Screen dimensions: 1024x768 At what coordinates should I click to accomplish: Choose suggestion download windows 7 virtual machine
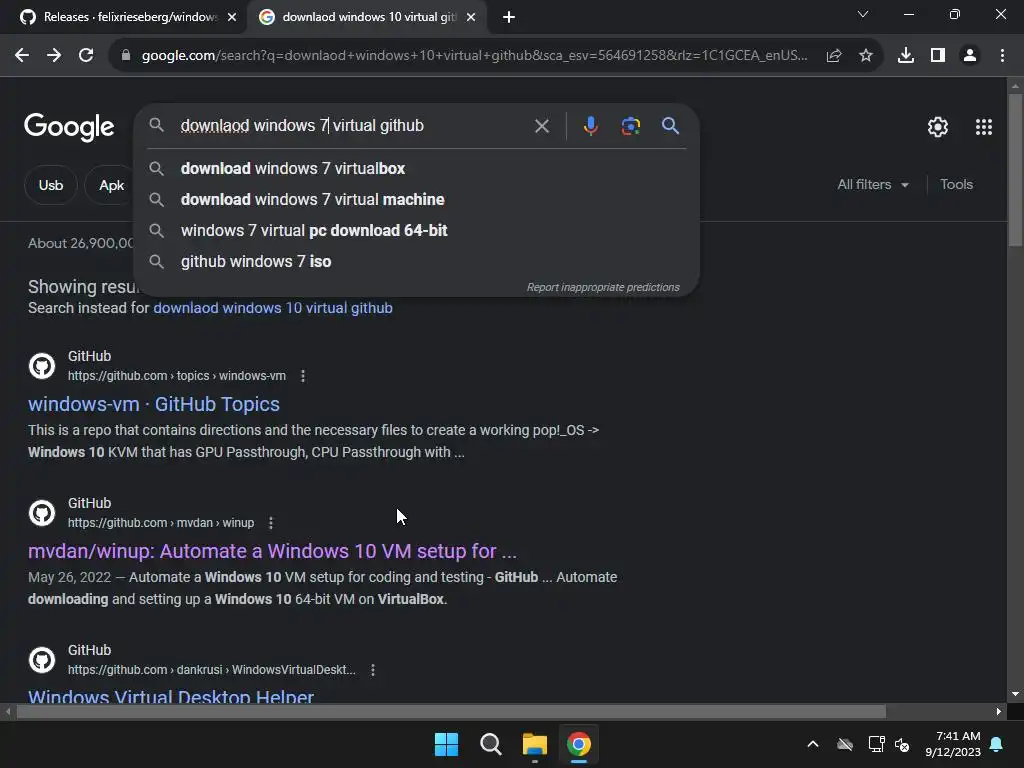coord(417,200)
